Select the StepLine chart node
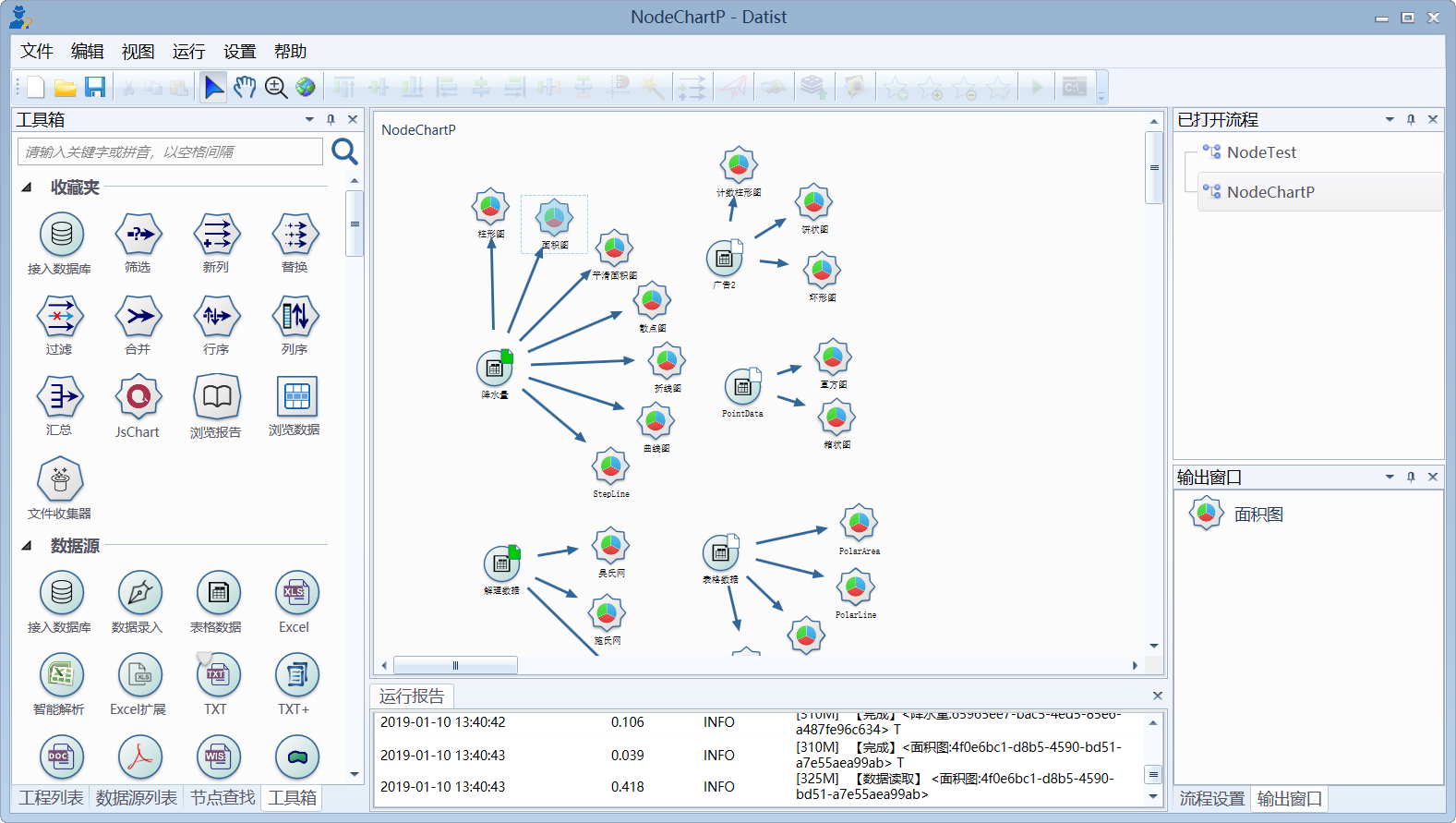The image size is (1456, 823). 610,467
